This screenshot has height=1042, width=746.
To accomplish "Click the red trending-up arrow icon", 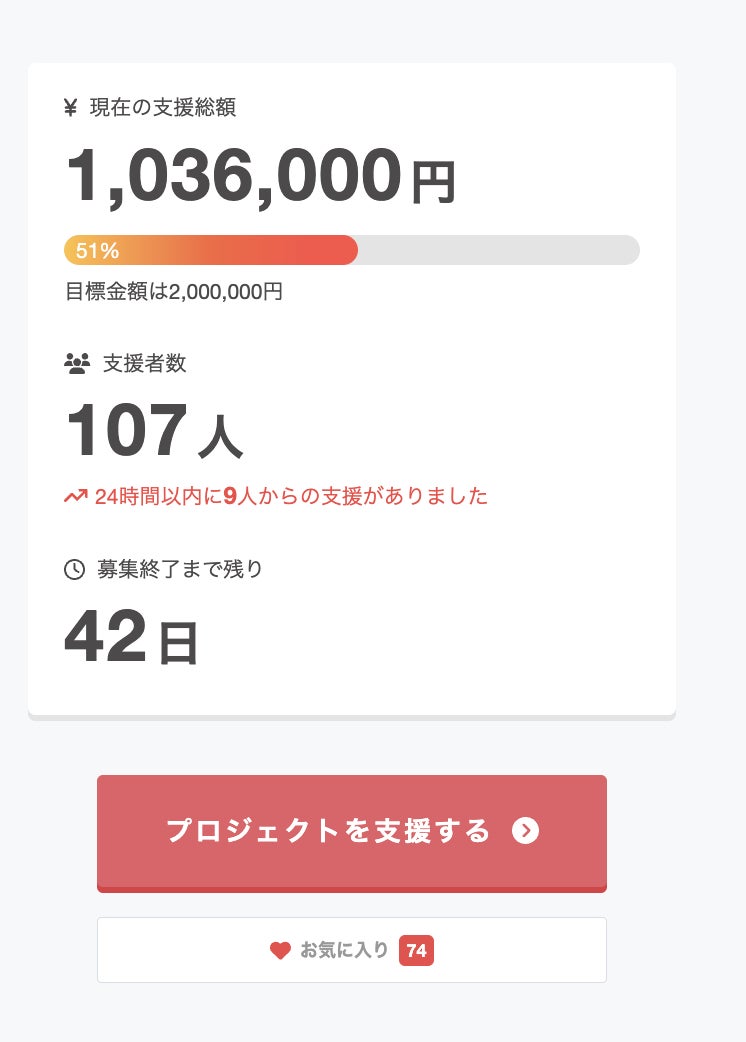I will point(76,496).
